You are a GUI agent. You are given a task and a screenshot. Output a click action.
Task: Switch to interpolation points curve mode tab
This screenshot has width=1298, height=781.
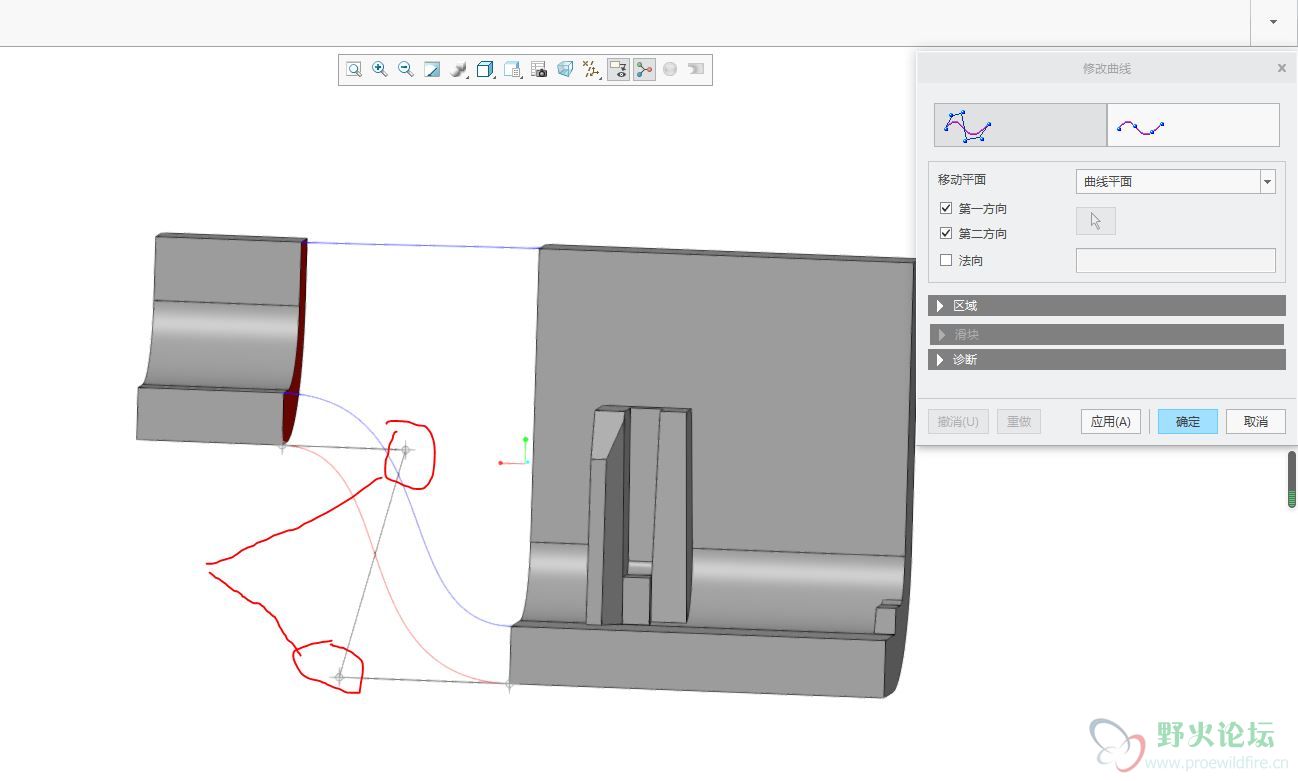(1193, 125)
